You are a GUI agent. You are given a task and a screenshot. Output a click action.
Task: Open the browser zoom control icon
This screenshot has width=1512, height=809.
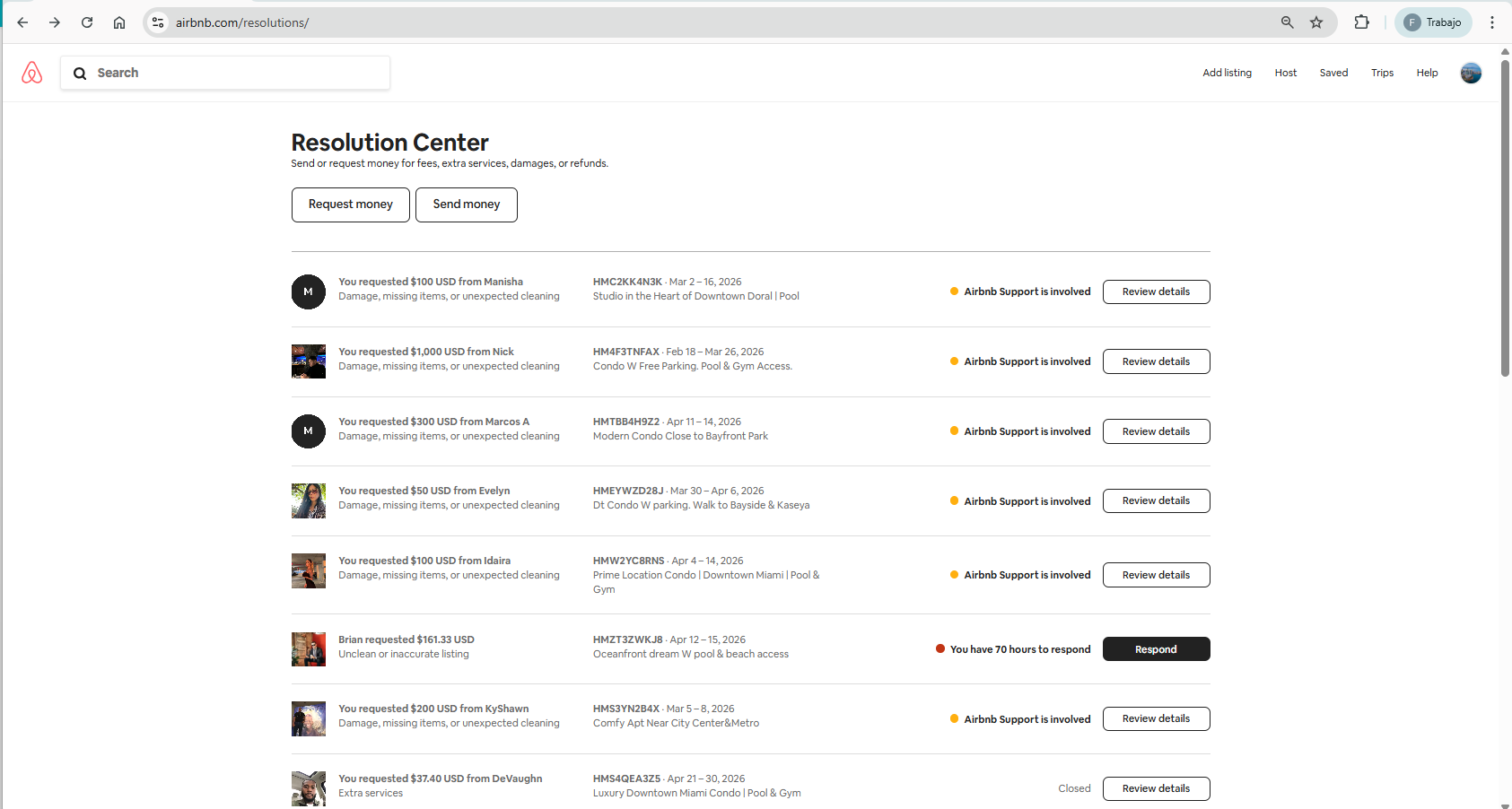pos(1288,22)
